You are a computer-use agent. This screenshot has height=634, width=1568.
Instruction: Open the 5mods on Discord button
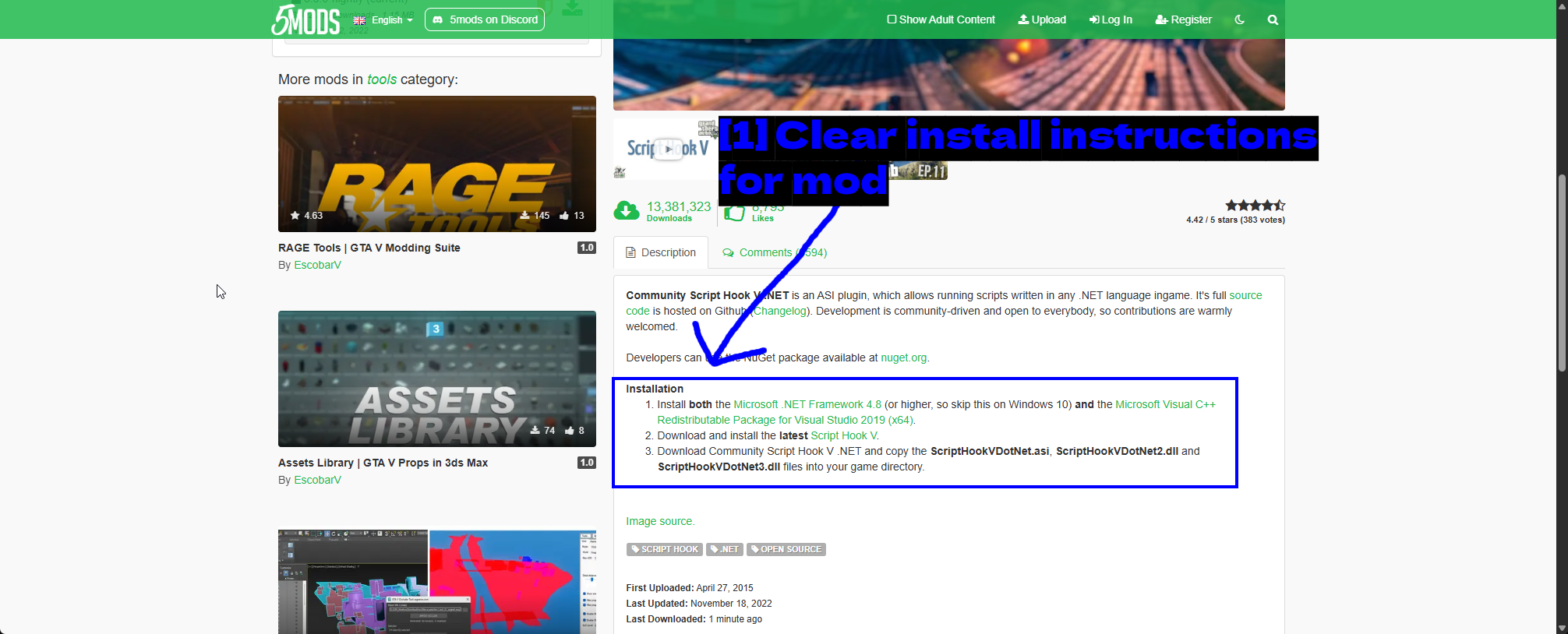(x=485, y=19)
